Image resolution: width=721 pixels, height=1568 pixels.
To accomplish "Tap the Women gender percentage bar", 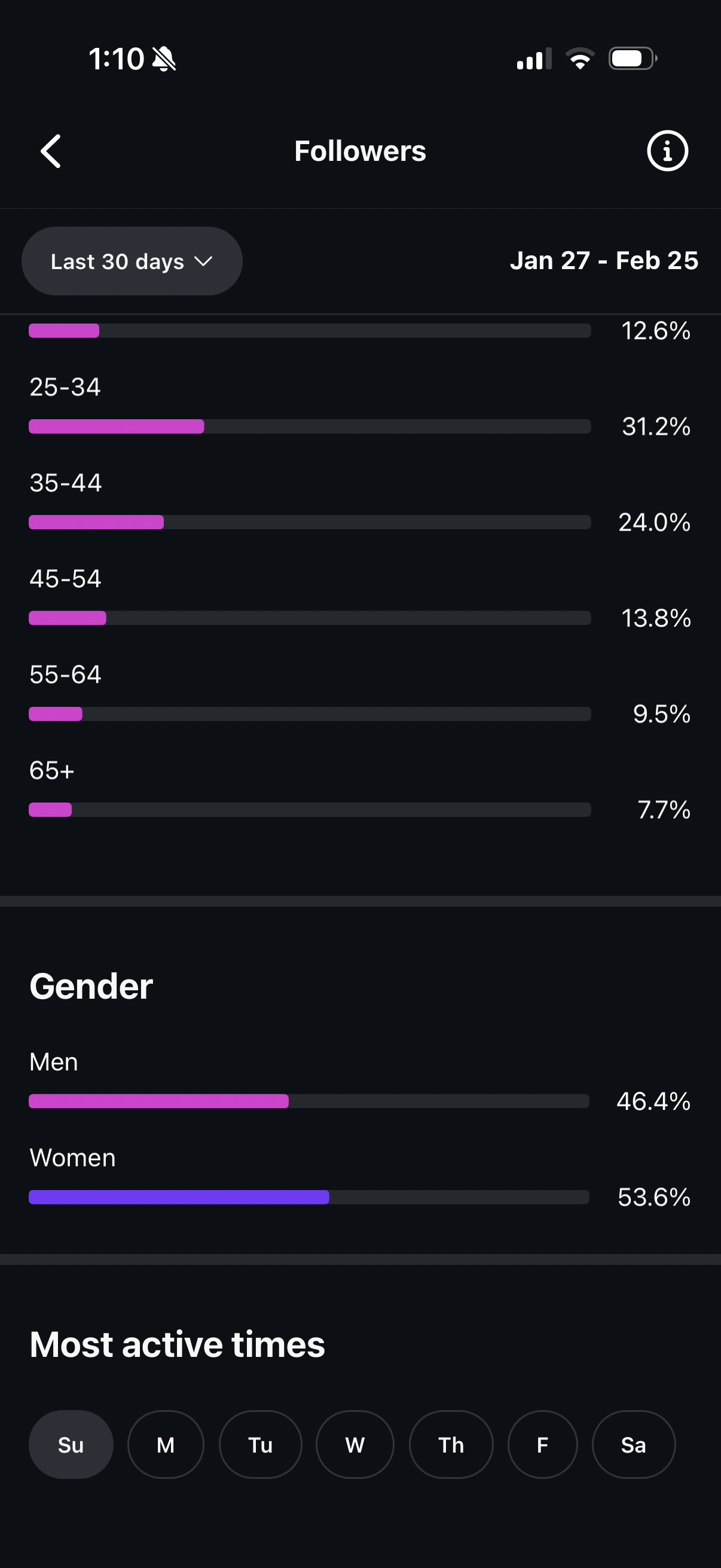I will click(x=309, y=1197).
